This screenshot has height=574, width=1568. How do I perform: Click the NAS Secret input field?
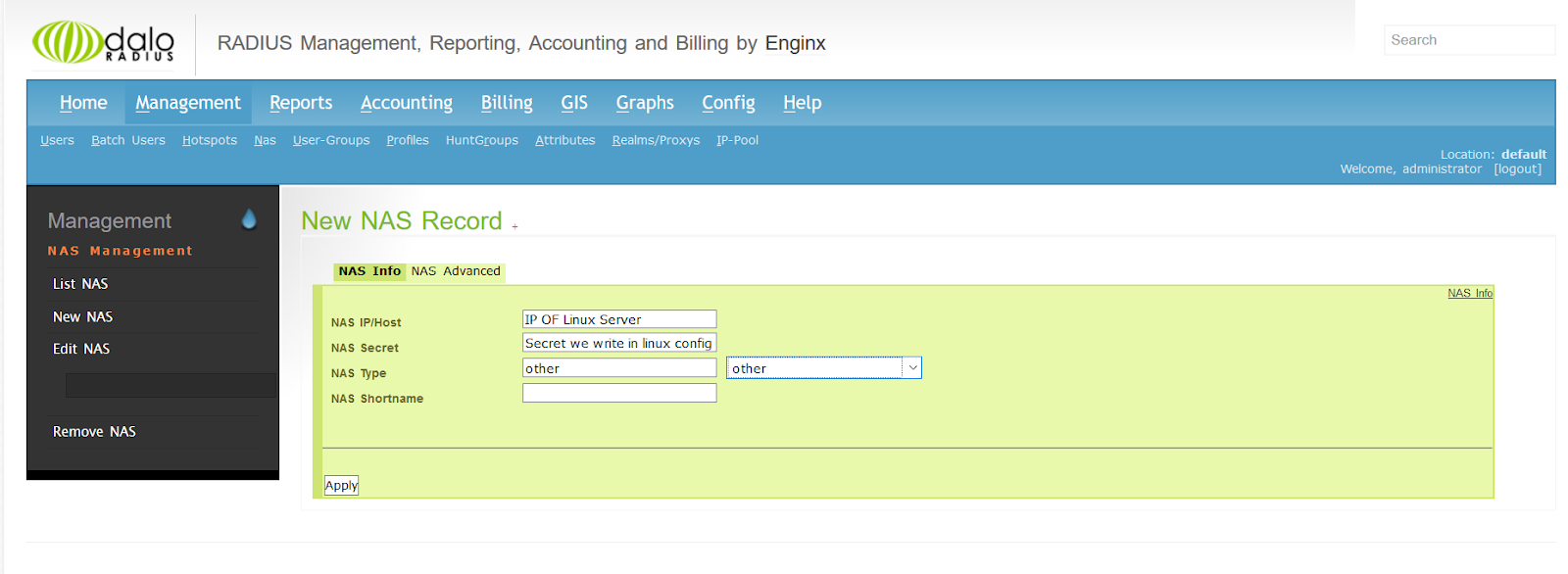pyautogui.click(x=619, y=343)
